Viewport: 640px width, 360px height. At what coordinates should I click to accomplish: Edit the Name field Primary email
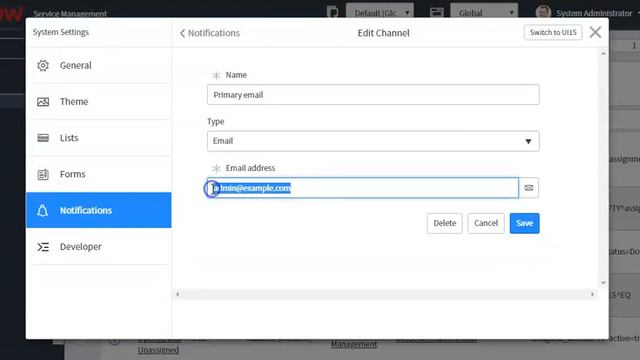373,95
